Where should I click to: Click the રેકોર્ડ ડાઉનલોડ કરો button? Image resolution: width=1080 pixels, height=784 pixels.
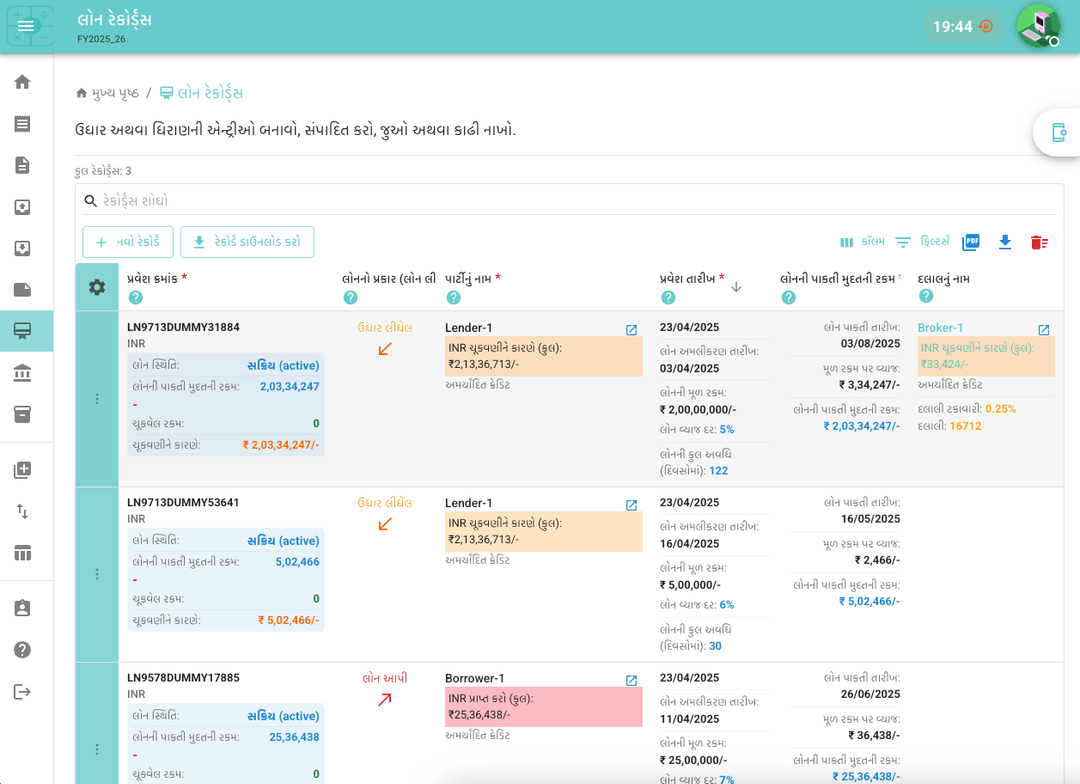[x=247, y=242]
